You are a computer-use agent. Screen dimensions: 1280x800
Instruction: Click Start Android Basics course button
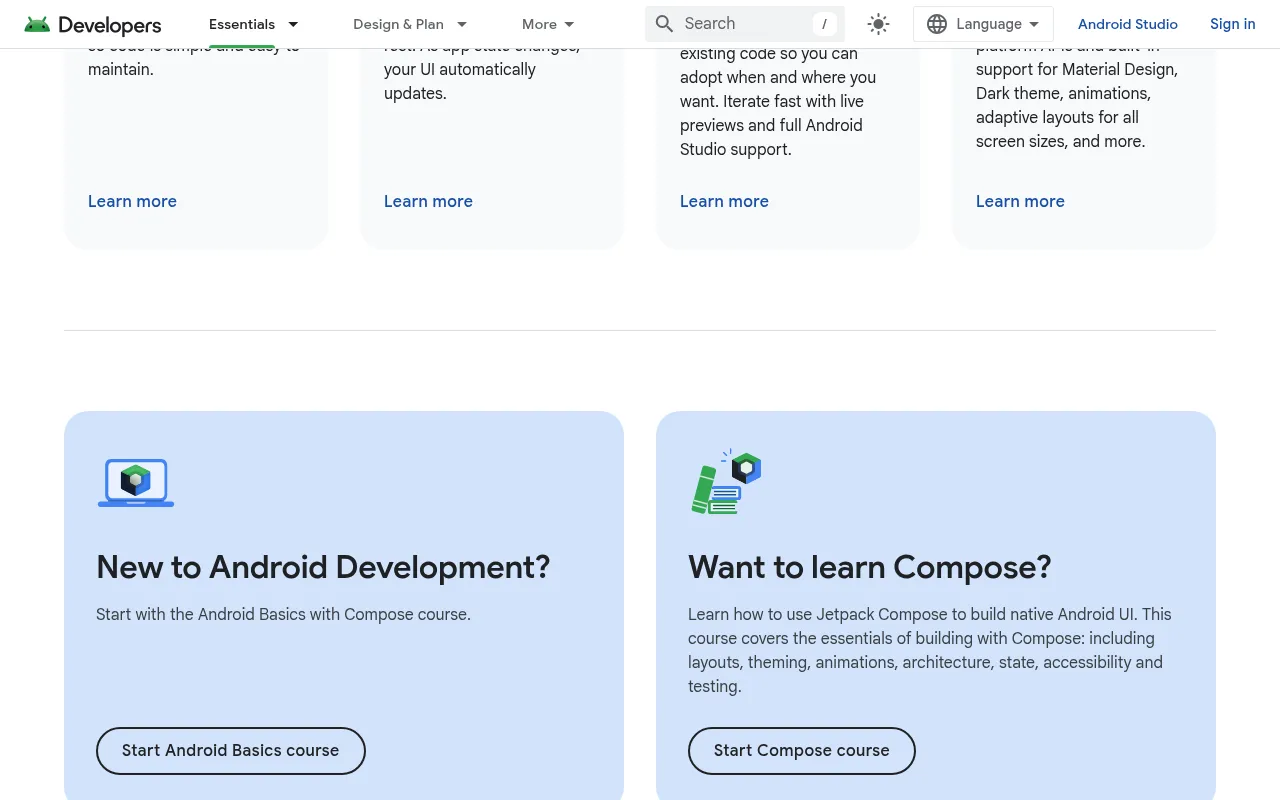(x=231, y=750)
